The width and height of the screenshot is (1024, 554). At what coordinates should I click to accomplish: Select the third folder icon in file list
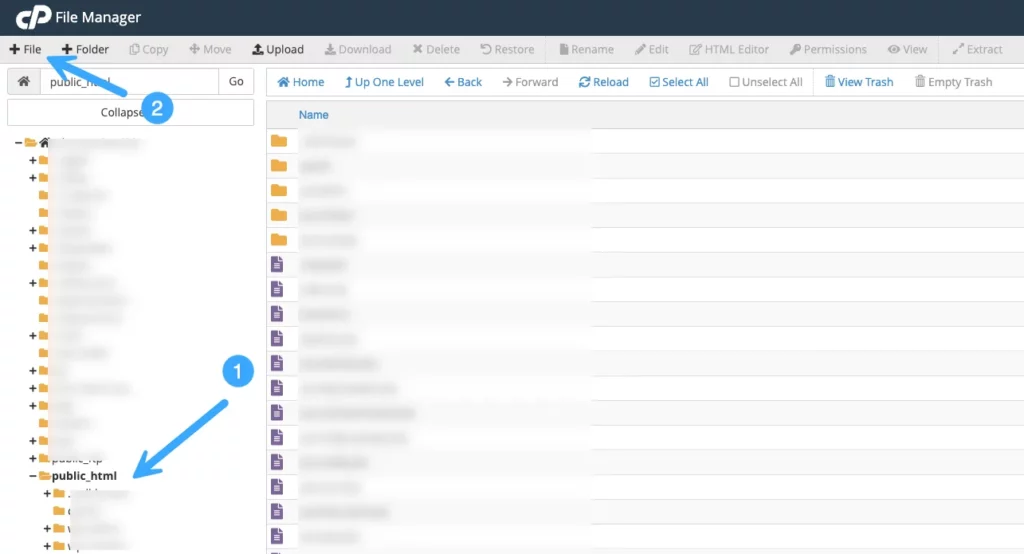pyautogui.click(x=279, y=190)
